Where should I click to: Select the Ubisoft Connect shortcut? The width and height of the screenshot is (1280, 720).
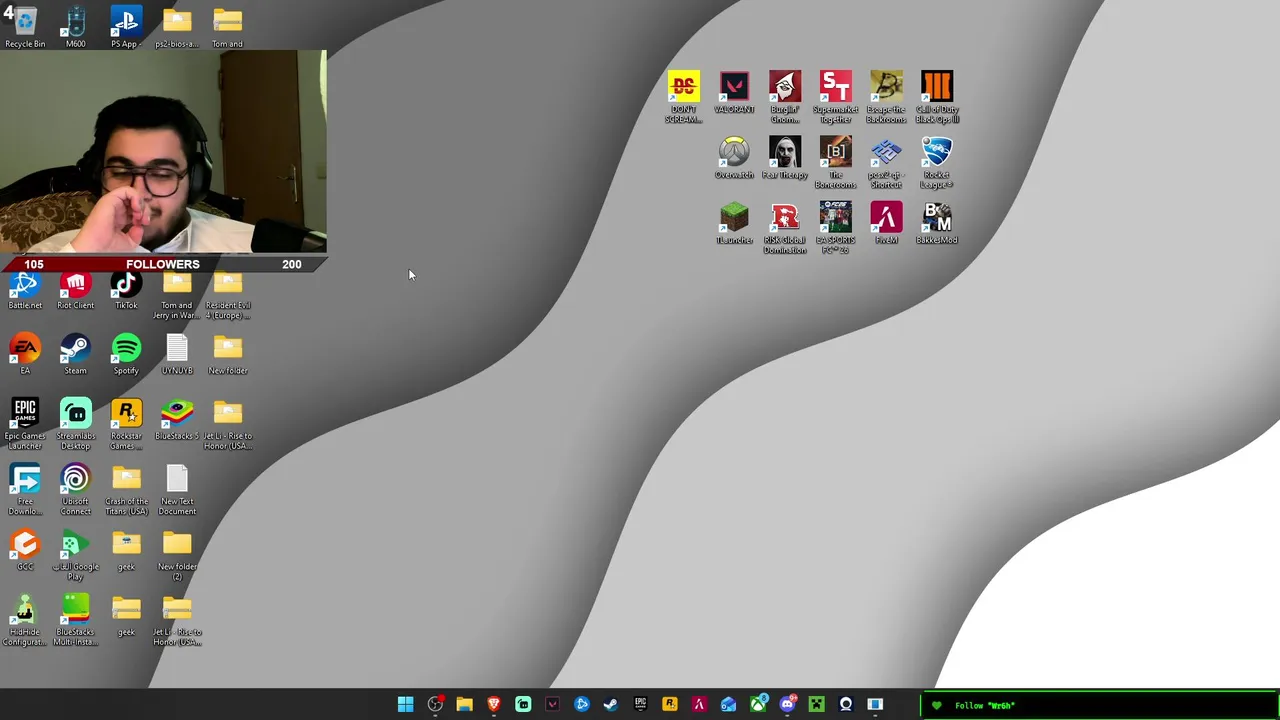75,490
